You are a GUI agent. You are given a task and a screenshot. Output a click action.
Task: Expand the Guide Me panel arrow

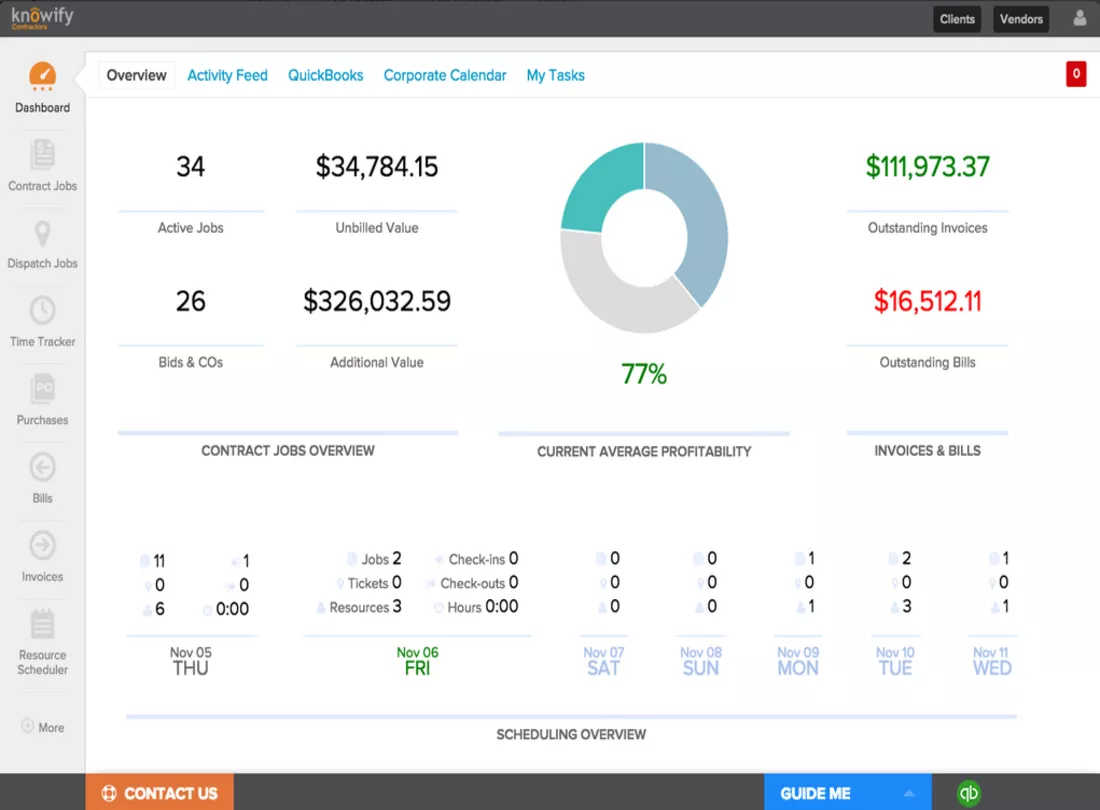click(x=909, y=793)
